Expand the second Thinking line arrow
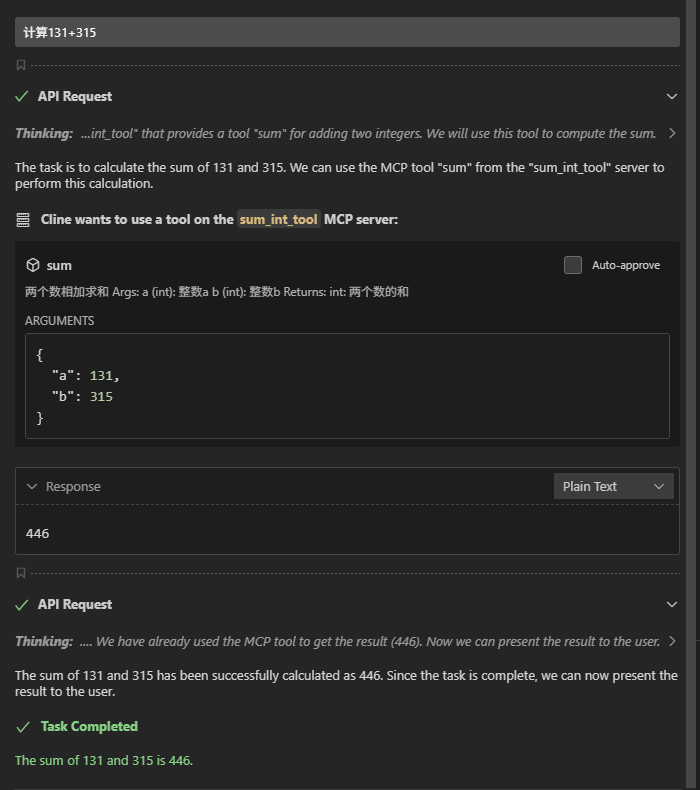Screen dimensions: 700x790 (x=672, y=641)
